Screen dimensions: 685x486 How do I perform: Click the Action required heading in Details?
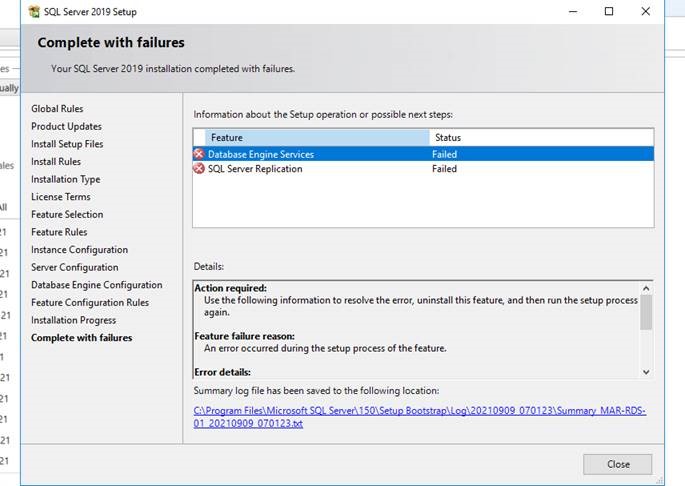click(x=231, y=288)
